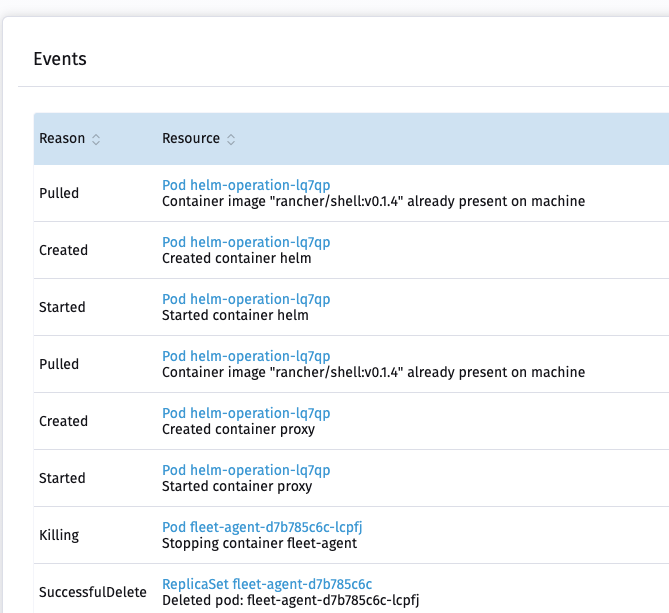Open Pod helm-operation-lq7qp link above 'Started container helm'

[246, 299]
